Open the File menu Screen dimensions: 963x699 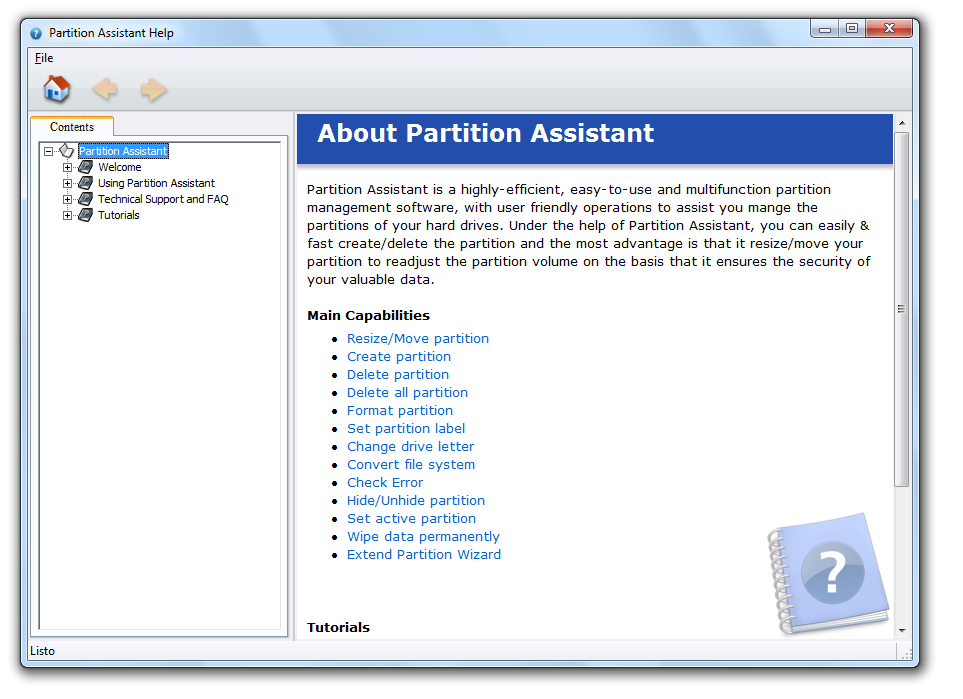[44, 58]
